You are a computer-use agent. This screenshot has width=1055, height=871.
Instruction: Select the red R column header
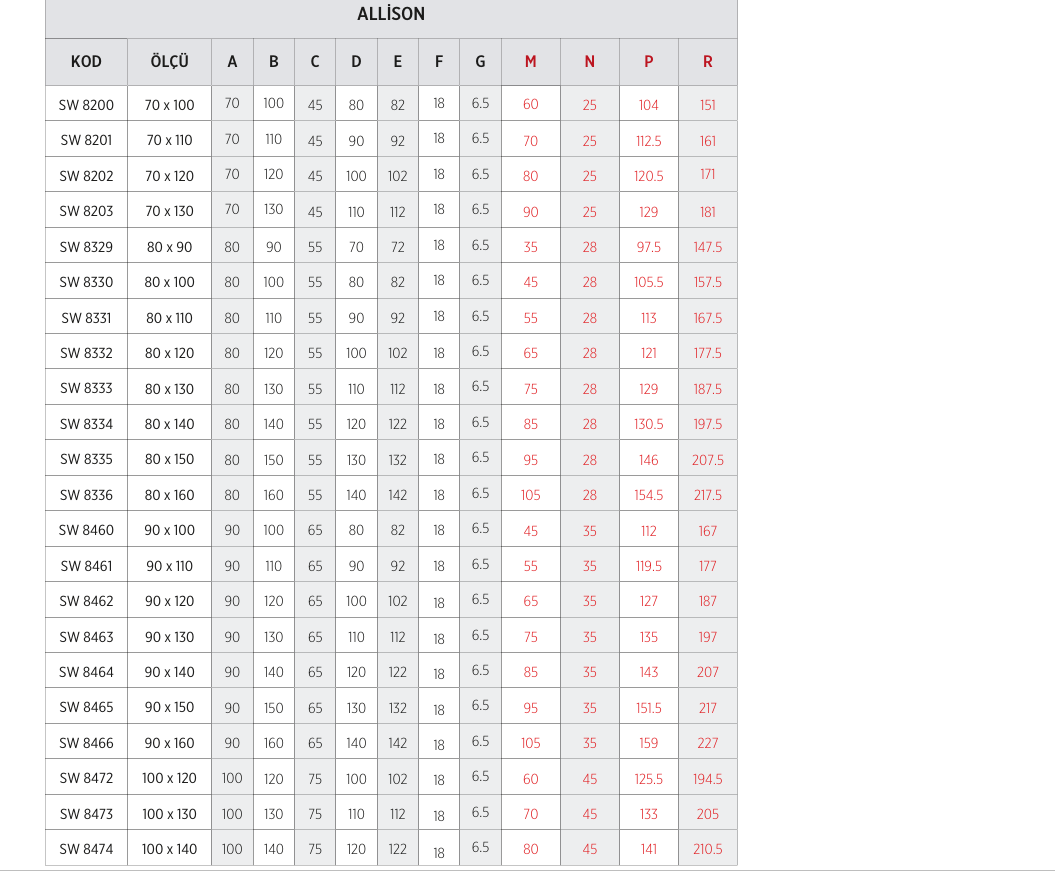(x=707, y=62)
